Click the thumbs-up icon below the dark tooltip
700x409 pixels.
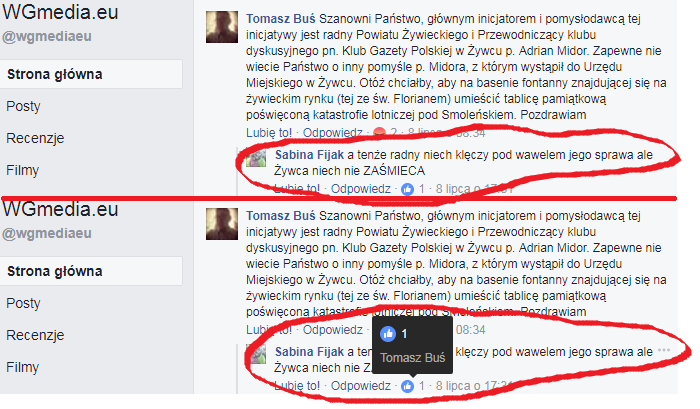pos(407,386)
